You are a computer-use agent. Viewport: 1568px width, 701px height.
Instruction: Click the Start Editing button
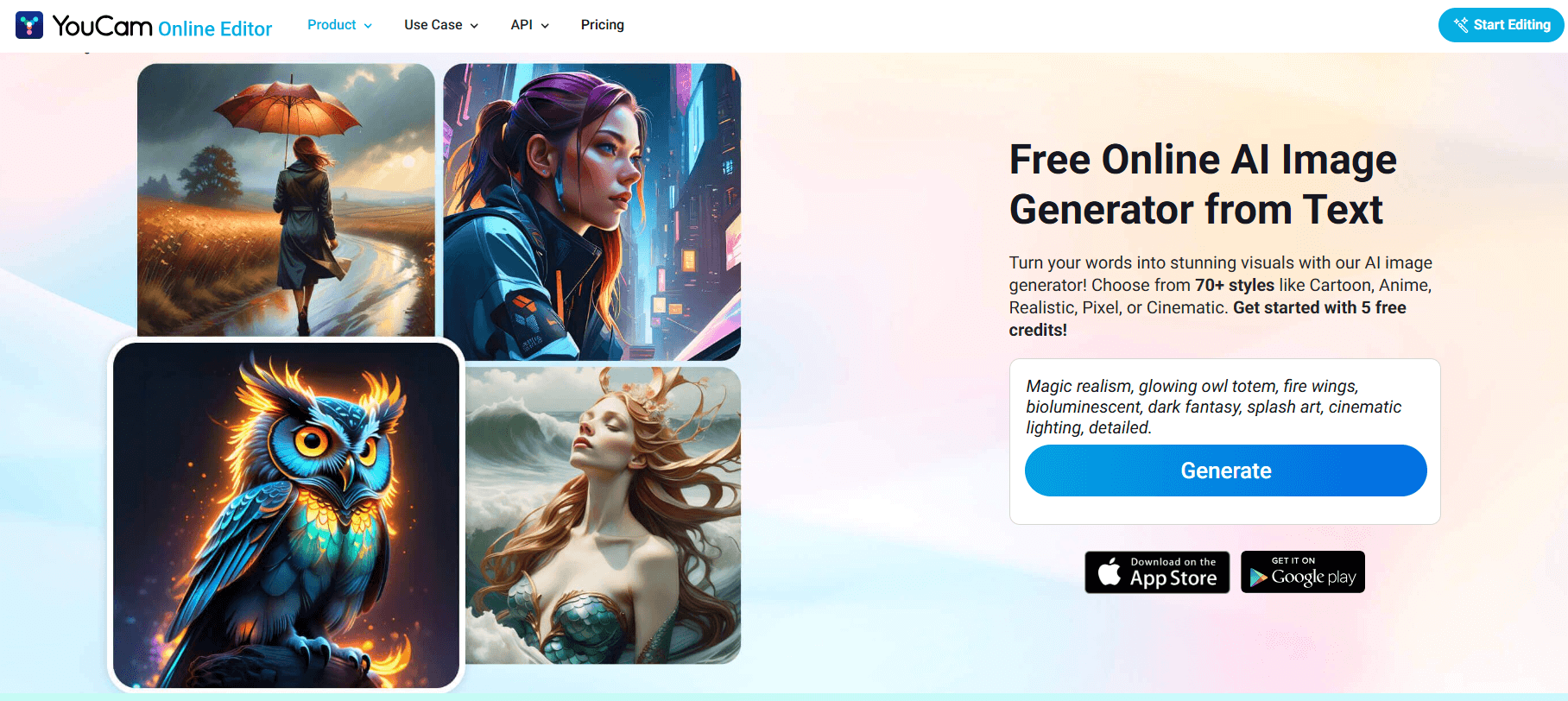pos(1501,25)
